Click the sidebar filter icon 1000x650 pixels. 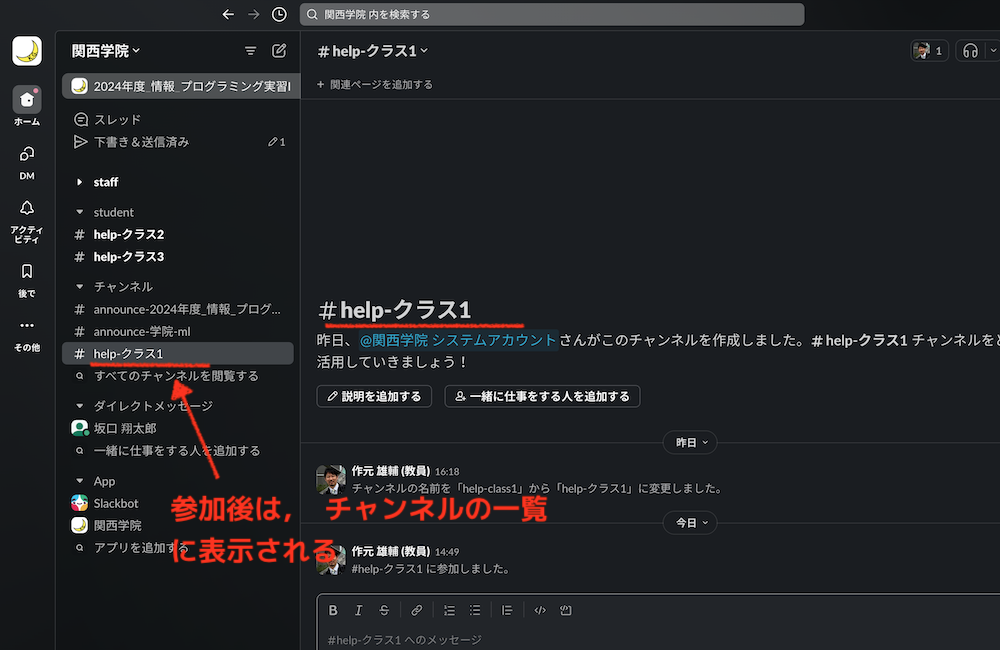pos(250,50)
